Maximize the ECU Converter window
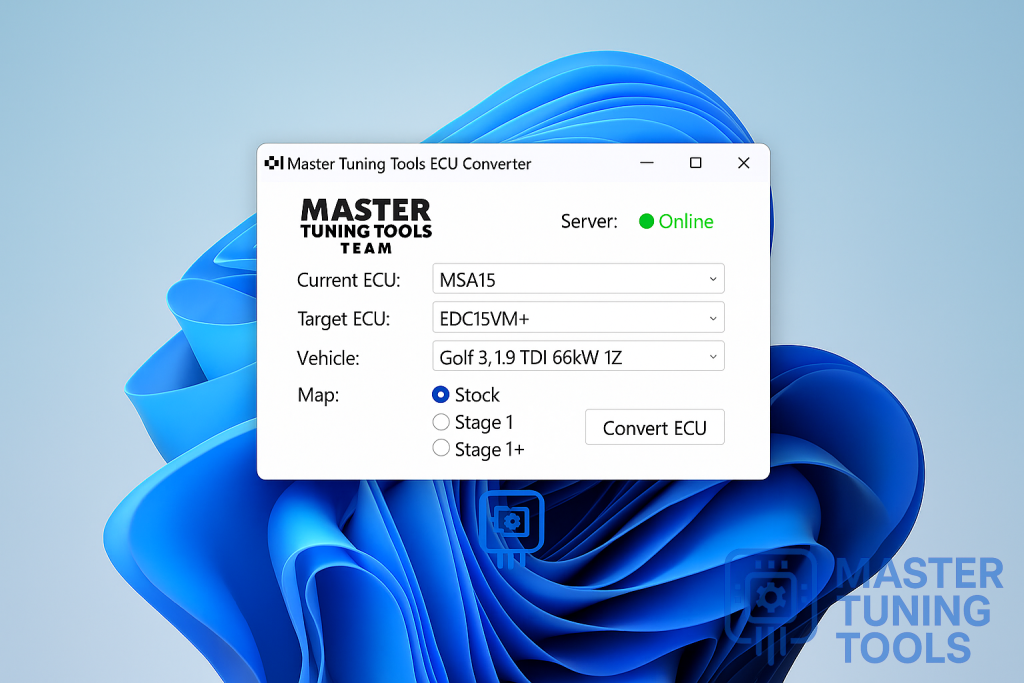 coord(695,163)
